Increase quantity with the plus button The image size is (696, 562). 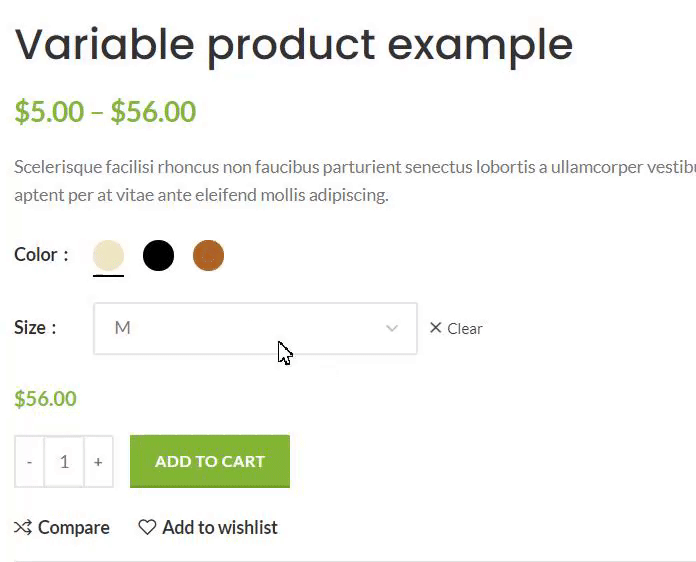pyautogui.click(x=98, y=462)
